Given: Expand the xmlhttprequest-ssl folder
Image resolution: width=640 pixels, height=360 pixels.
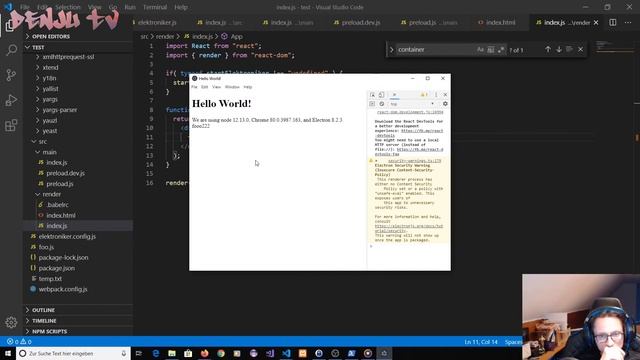Looking at the screenshot, I should coord(68,57).
